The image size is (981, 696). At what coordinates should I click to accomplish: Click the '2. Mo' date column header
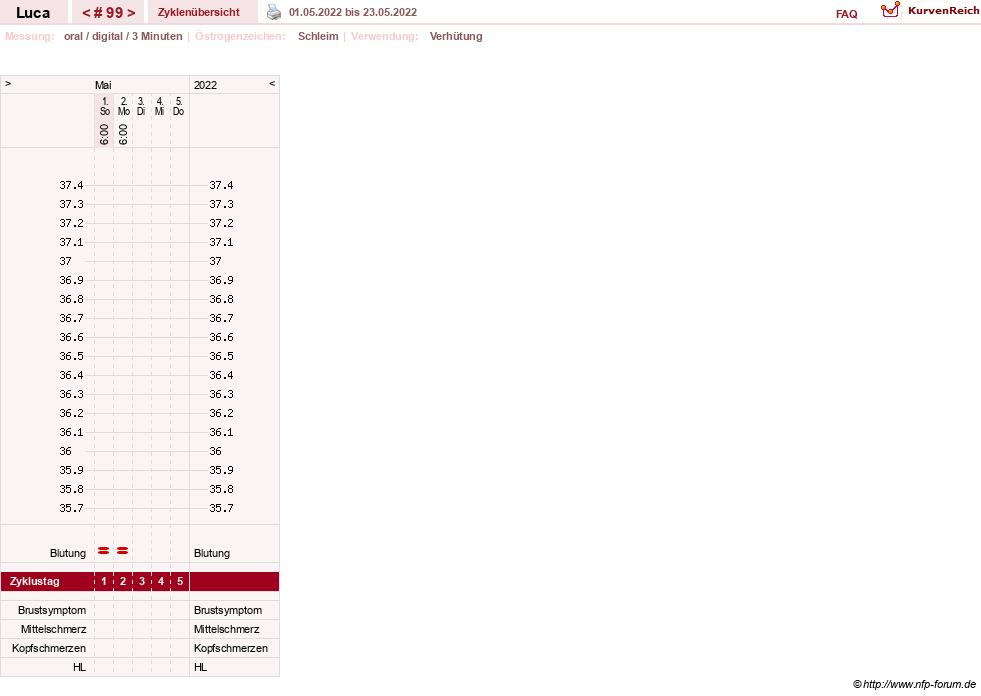pos(123,106)
